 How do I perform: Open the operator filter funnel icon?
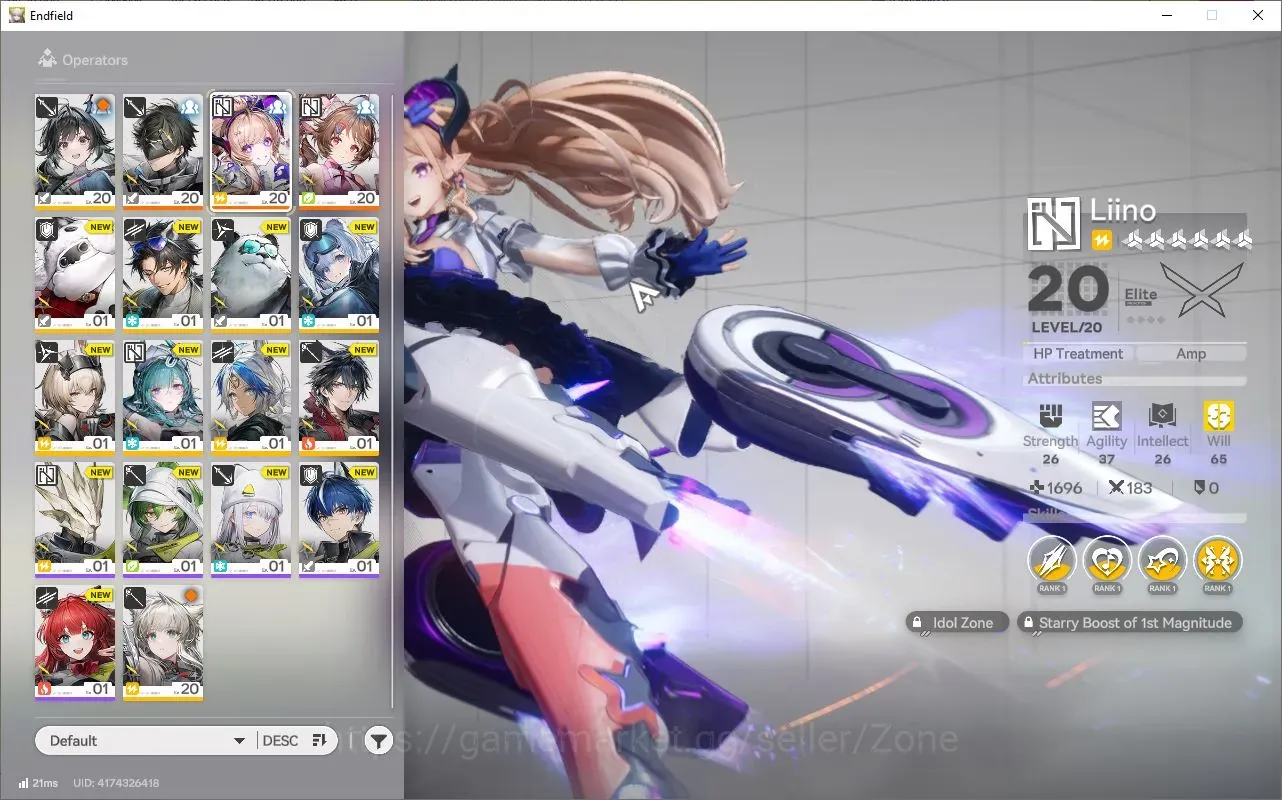tap(378, 740)
